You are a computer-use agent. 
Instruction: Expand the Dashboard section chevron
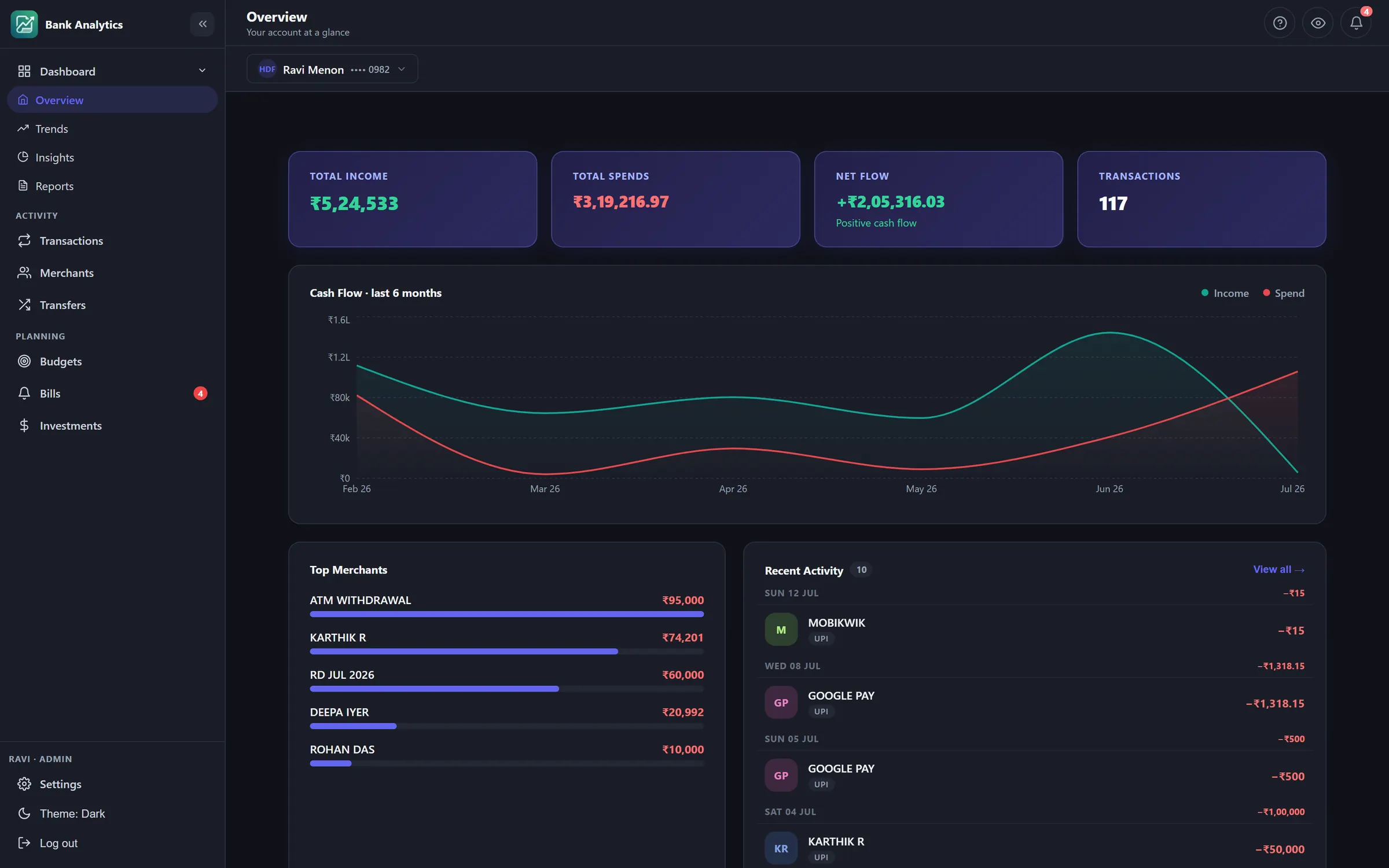point(202,71)
